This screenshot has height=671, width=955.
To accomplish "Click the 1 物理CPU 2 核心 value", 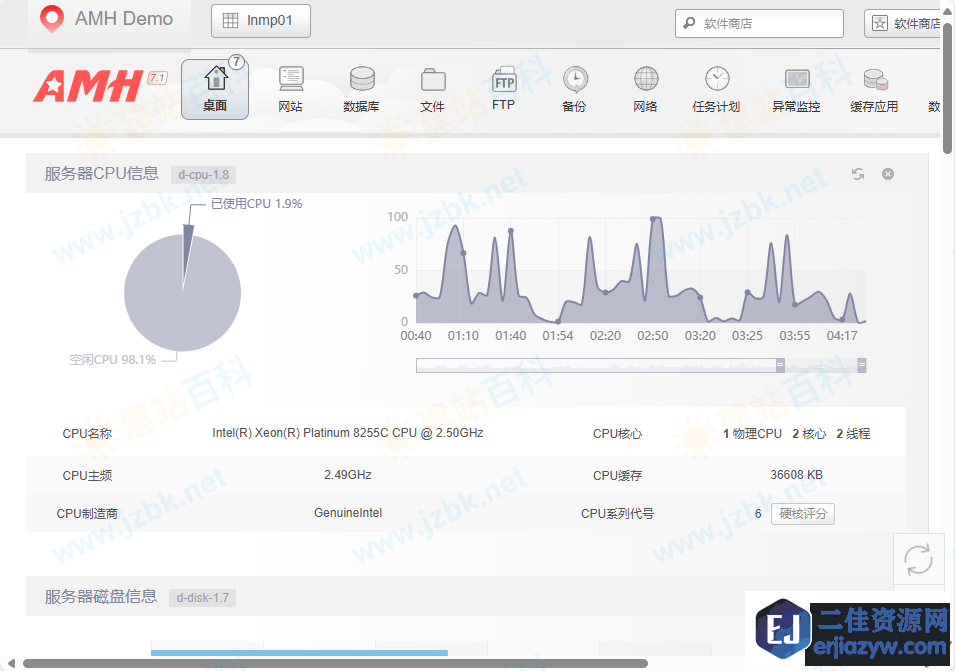I will (x=797, y=434).
